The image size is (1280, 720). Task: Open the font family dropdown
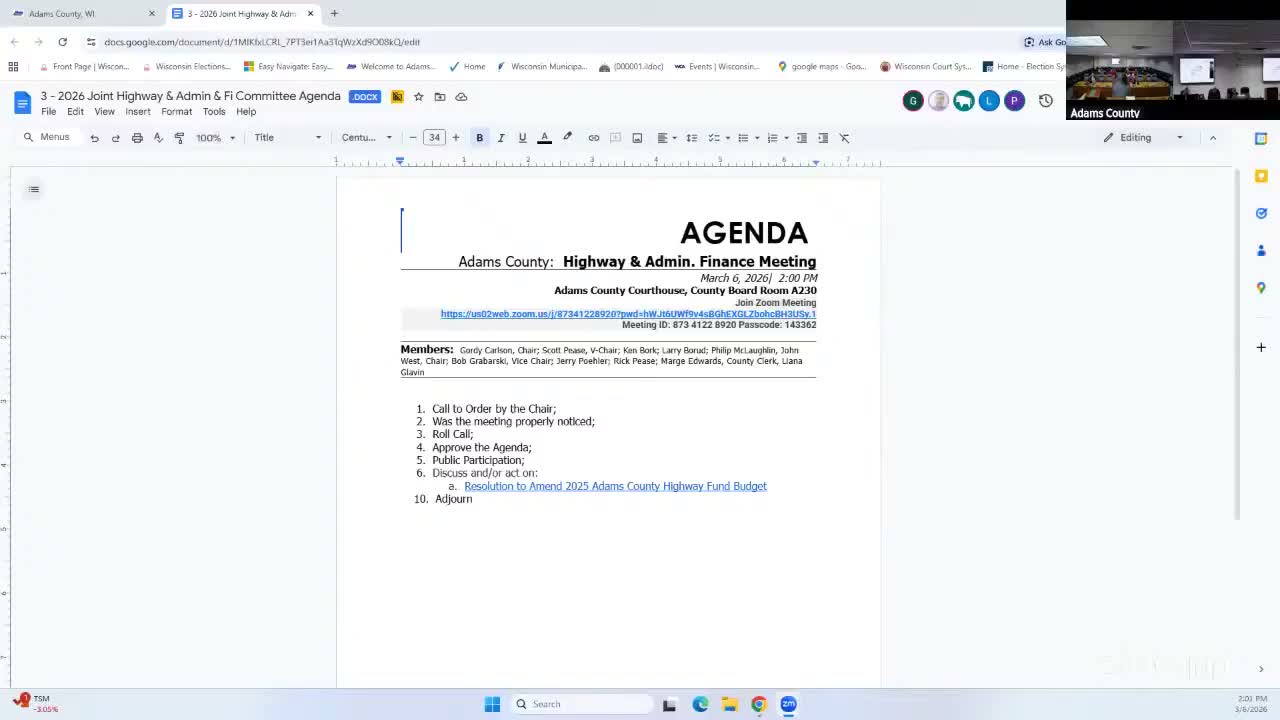(x=366, y=138)
